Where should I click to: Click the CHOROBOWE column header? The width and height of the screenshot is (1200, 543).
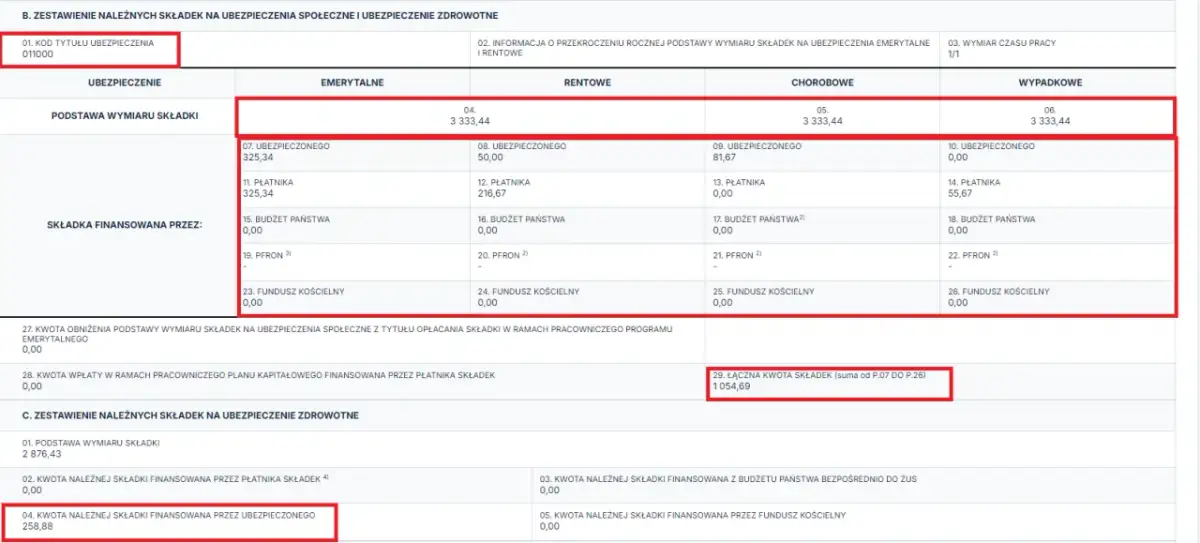click(x=822, y=83)
